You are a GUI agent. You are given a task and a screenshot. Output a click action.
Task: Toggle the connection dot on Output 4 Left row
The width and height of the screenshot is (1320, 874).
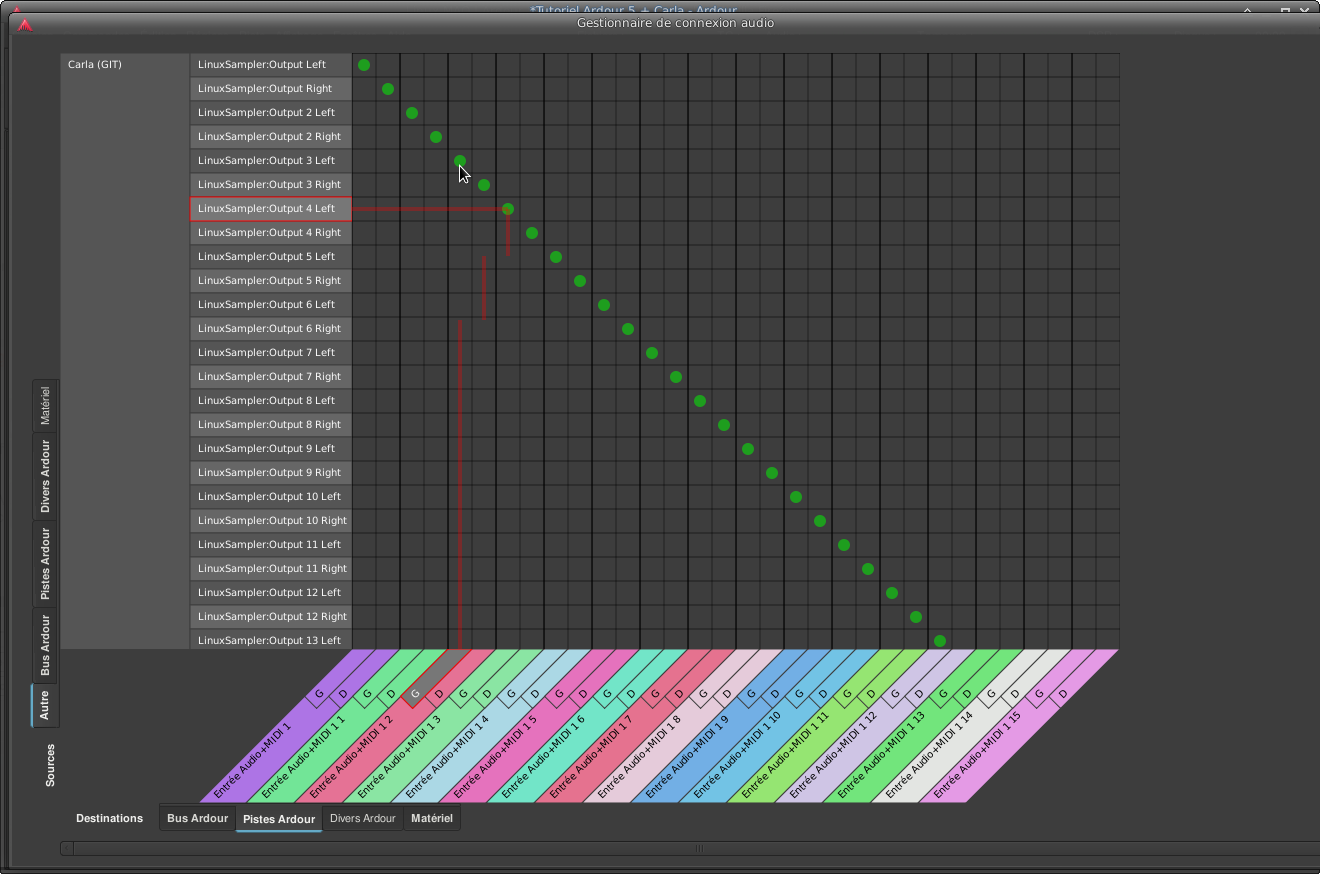508,209
